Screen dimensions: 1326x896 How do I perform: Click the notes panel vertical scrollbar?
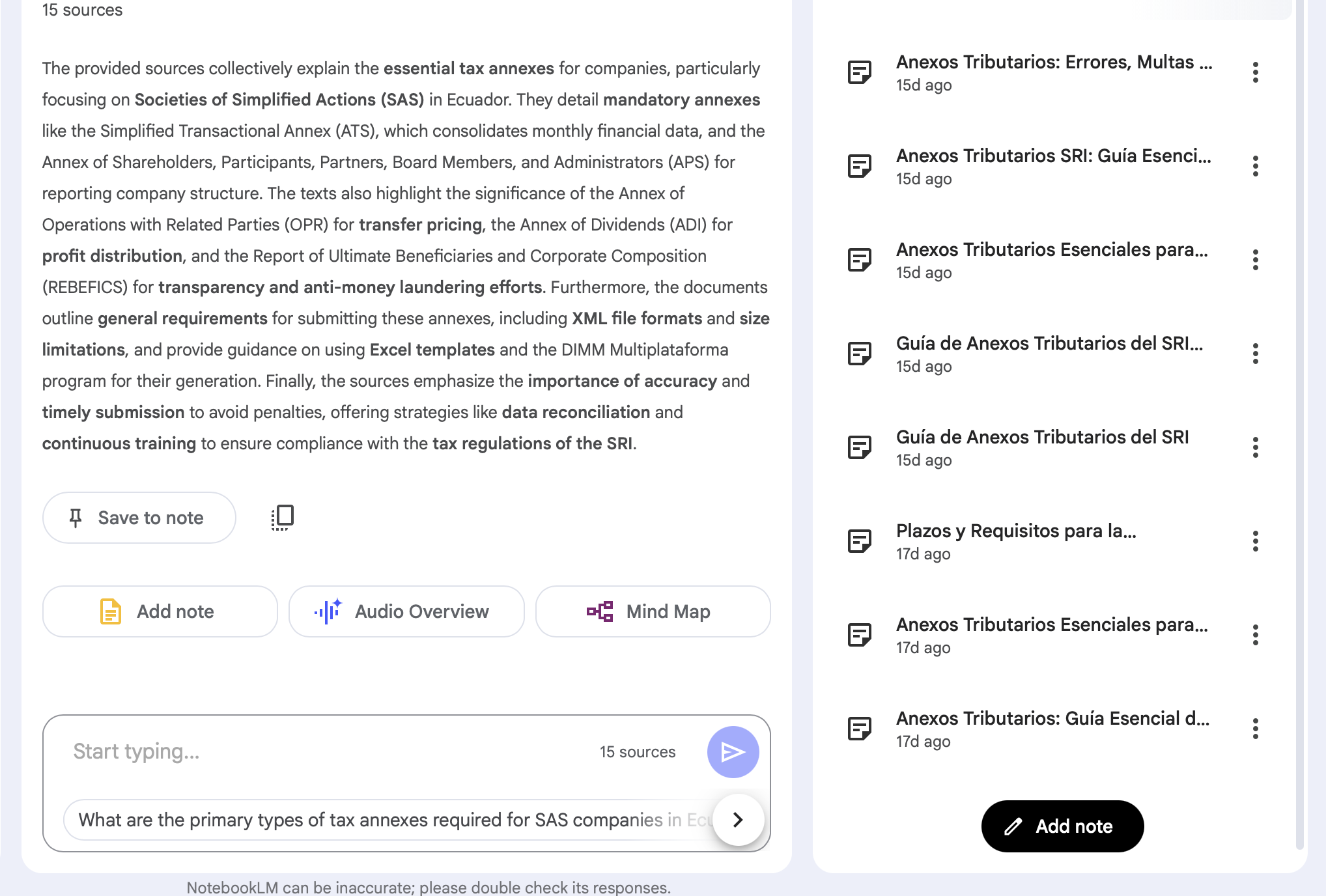[x=1299, y=423]
